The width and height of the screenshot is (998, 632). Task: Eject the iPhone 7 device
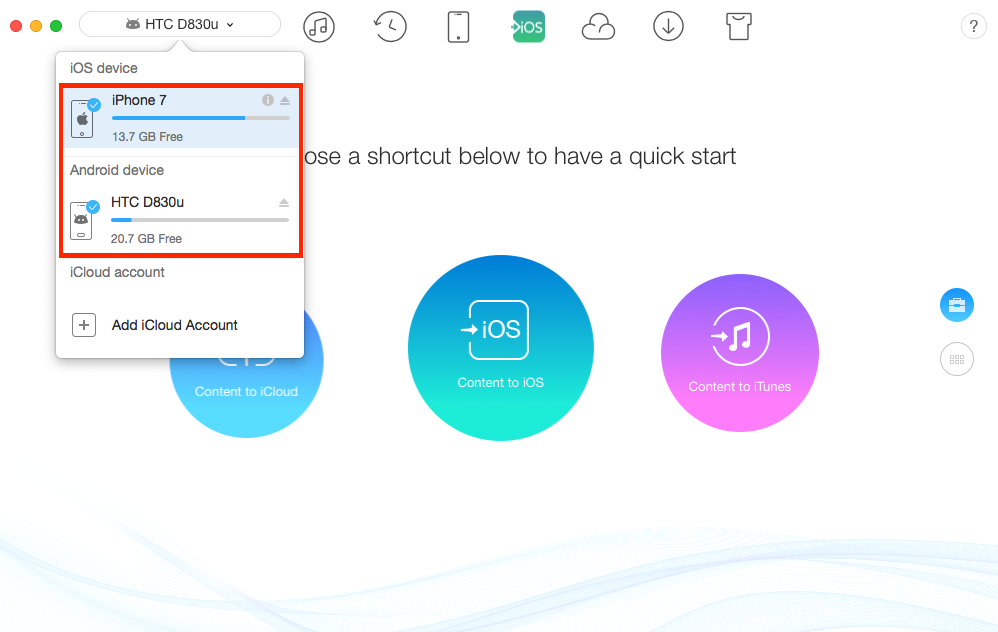pos(285,101)
